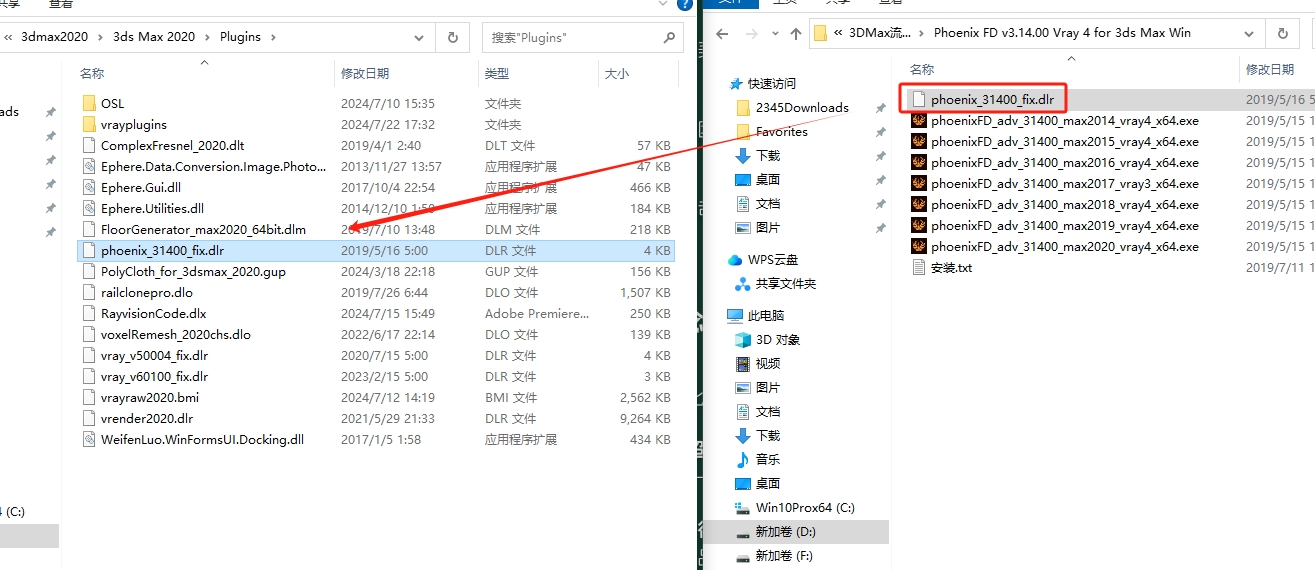This screenshot has height=570, width=1315.
Task: Click Win10Prox64 (C:) drive icon
Action: click(743, 507)
